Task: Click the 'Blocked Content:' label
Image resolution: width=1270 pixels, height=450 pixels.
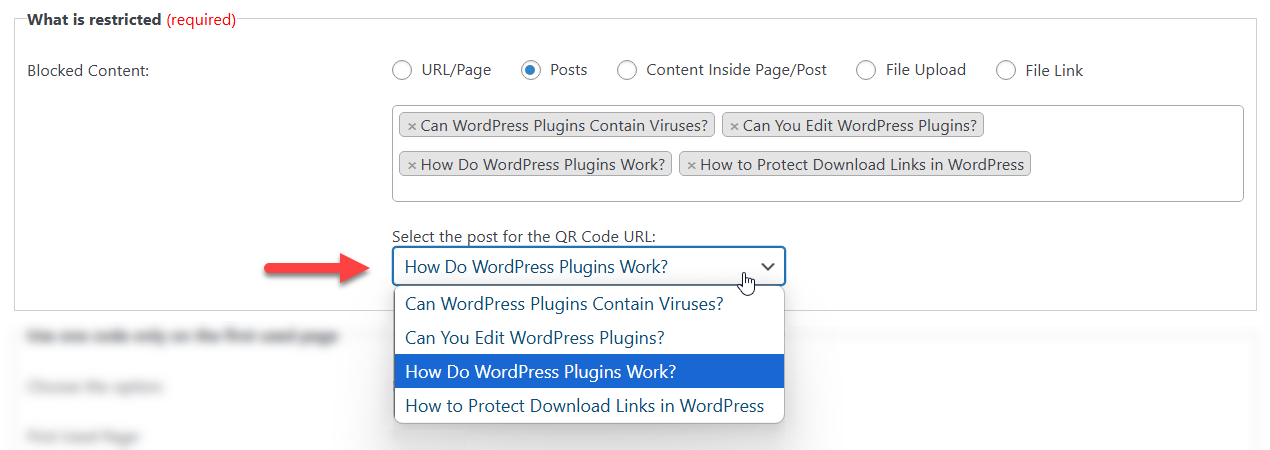Action: (88, 71)
